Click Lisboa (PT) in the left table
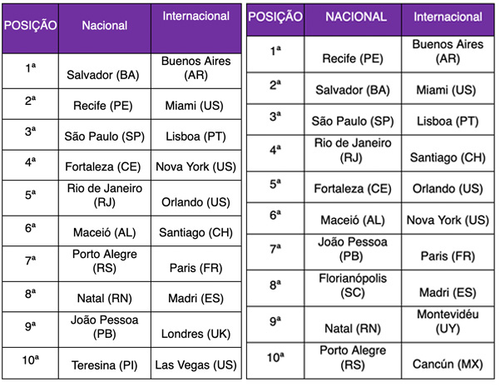The width and height of the screenshot is (500, 387). click(x=196, y=135)
